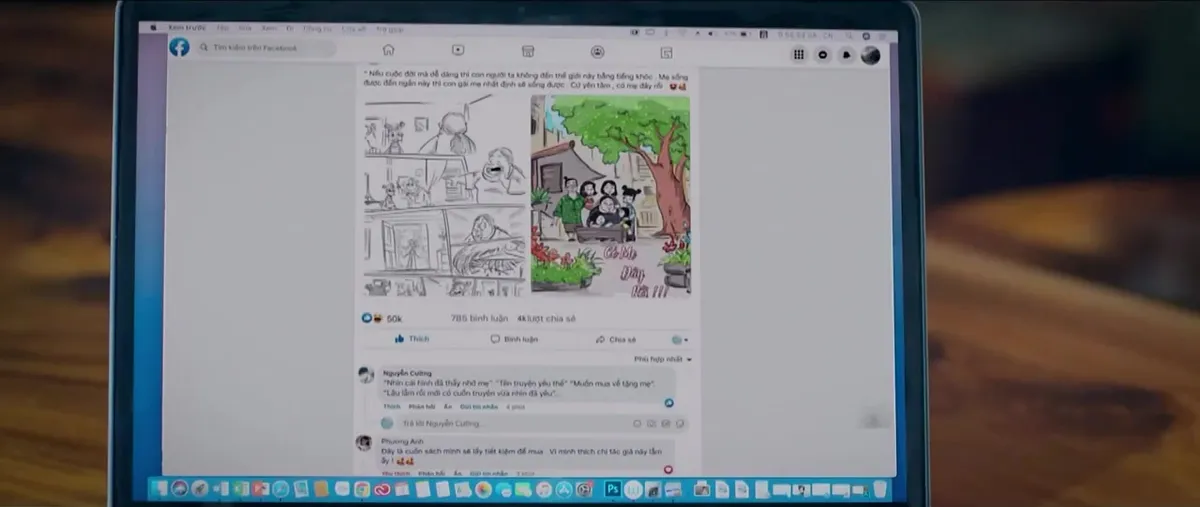
Task: Open the post-as profile selector dropdown
Action: coord(680,340)
